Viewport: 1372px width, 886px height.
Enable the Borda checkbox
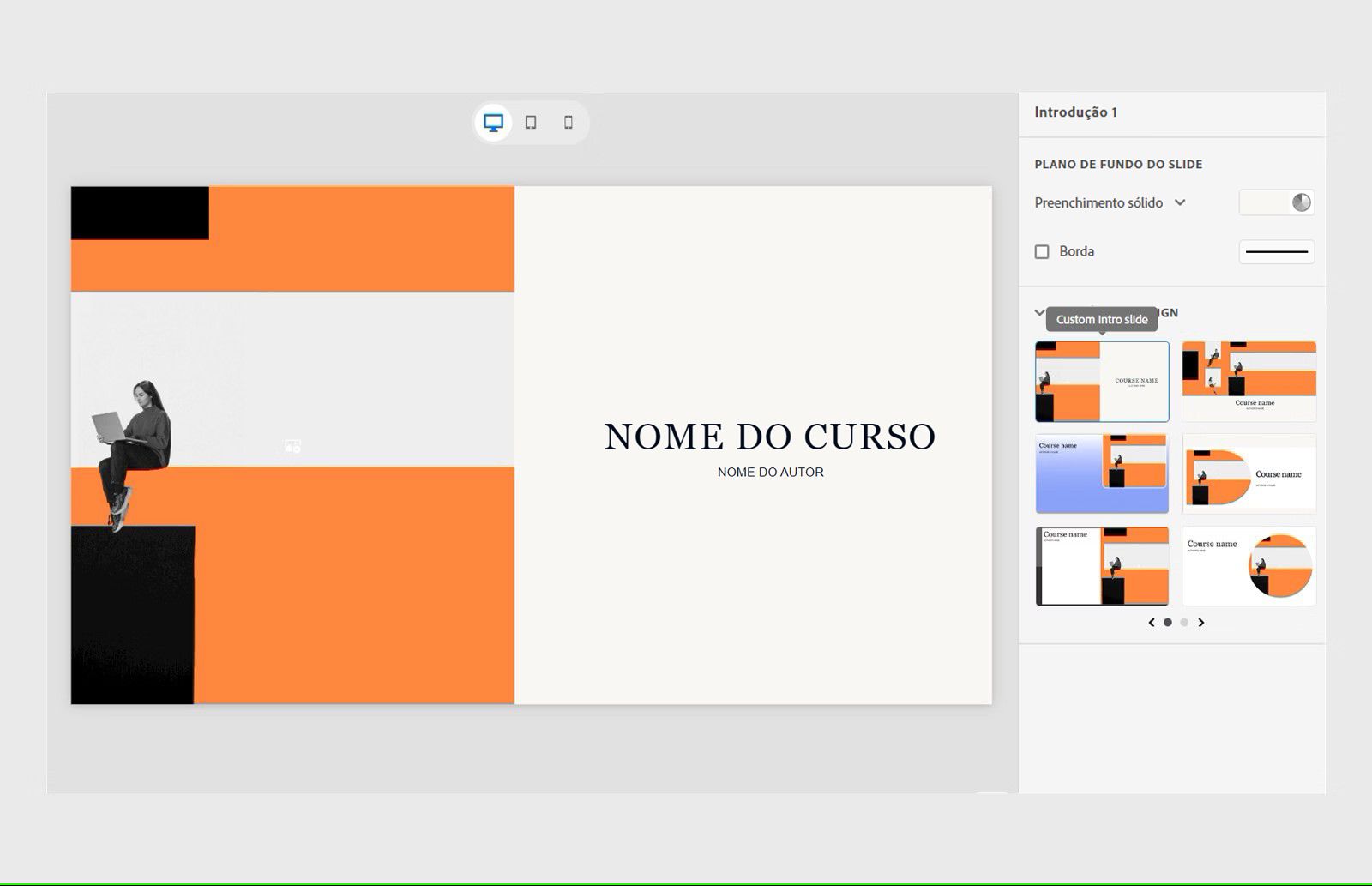(1042, 251)
